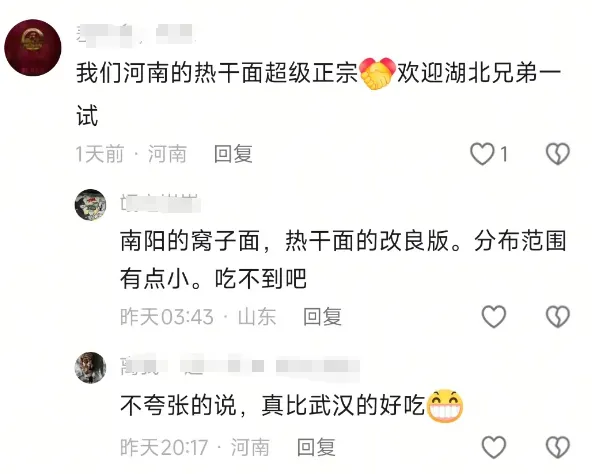
Task: Like the reply comparing Wuhan noodles
Action: coord(493,447)
